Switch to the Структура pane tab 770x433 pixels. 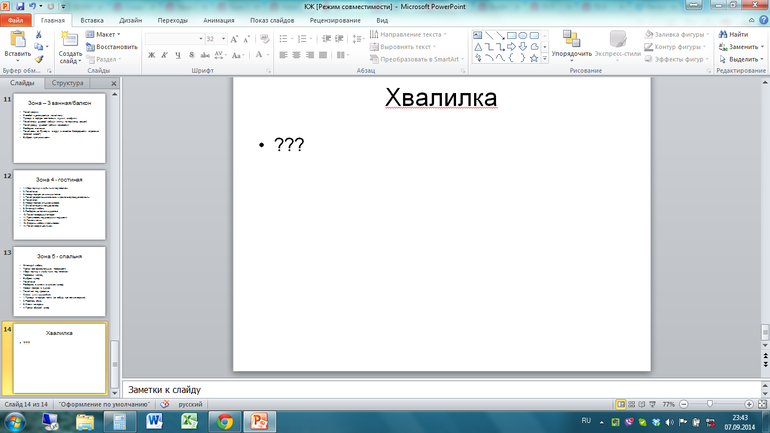67,84
